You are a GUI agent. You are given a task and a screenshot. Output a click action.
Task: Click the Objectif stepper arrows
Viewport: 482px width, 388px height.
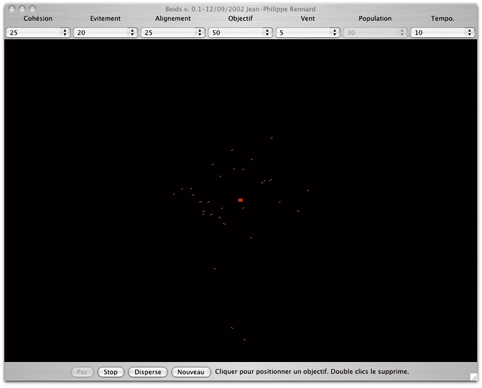[267, 32]
